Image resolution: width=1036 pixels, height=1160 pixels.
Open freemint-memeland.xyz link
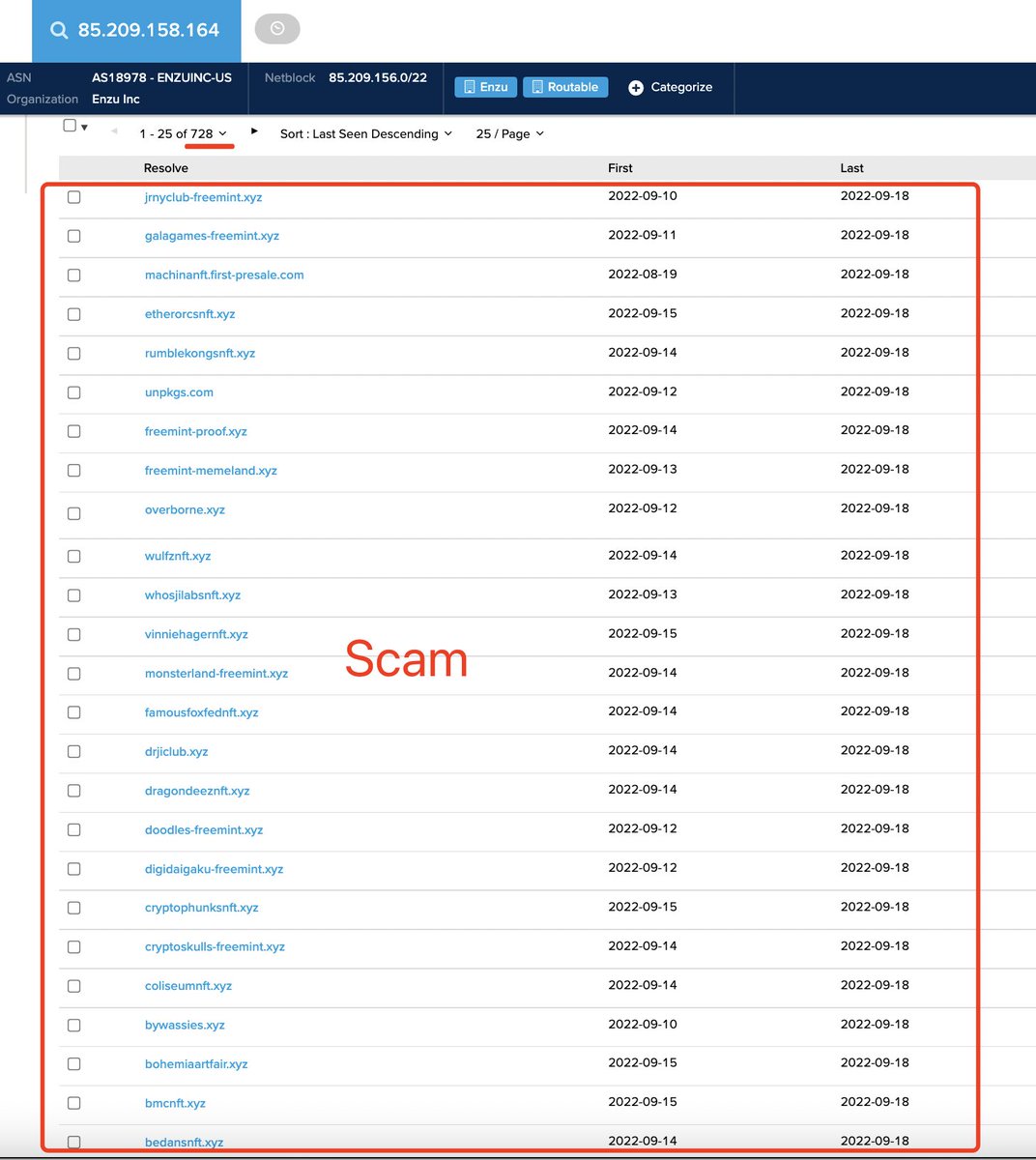pyautogui.click(x=211, y=471)
